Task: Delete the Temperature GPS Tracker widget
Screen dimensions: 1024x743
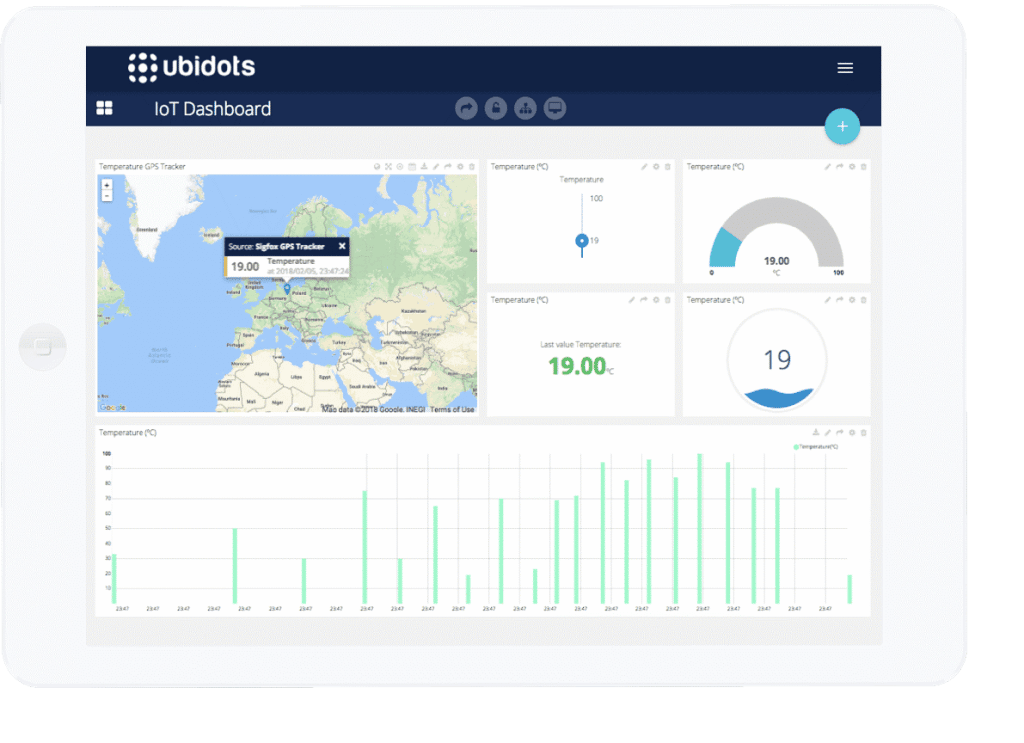Action: pos(471,166)
